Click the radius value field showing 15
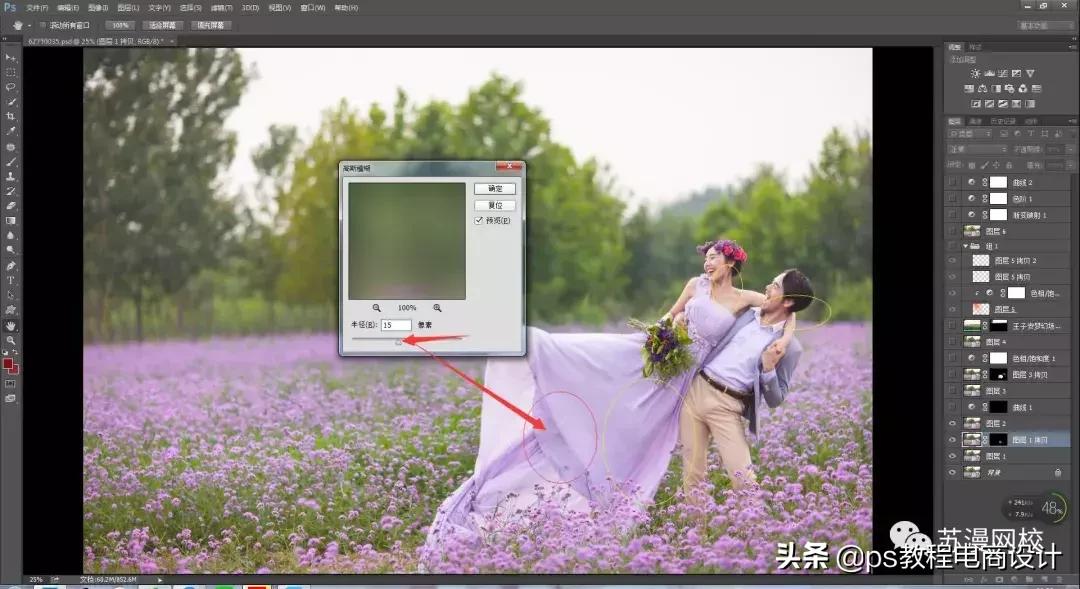The height and width of the screenshot is (589, 1080). pyautogui.click(x=396, y=324)
